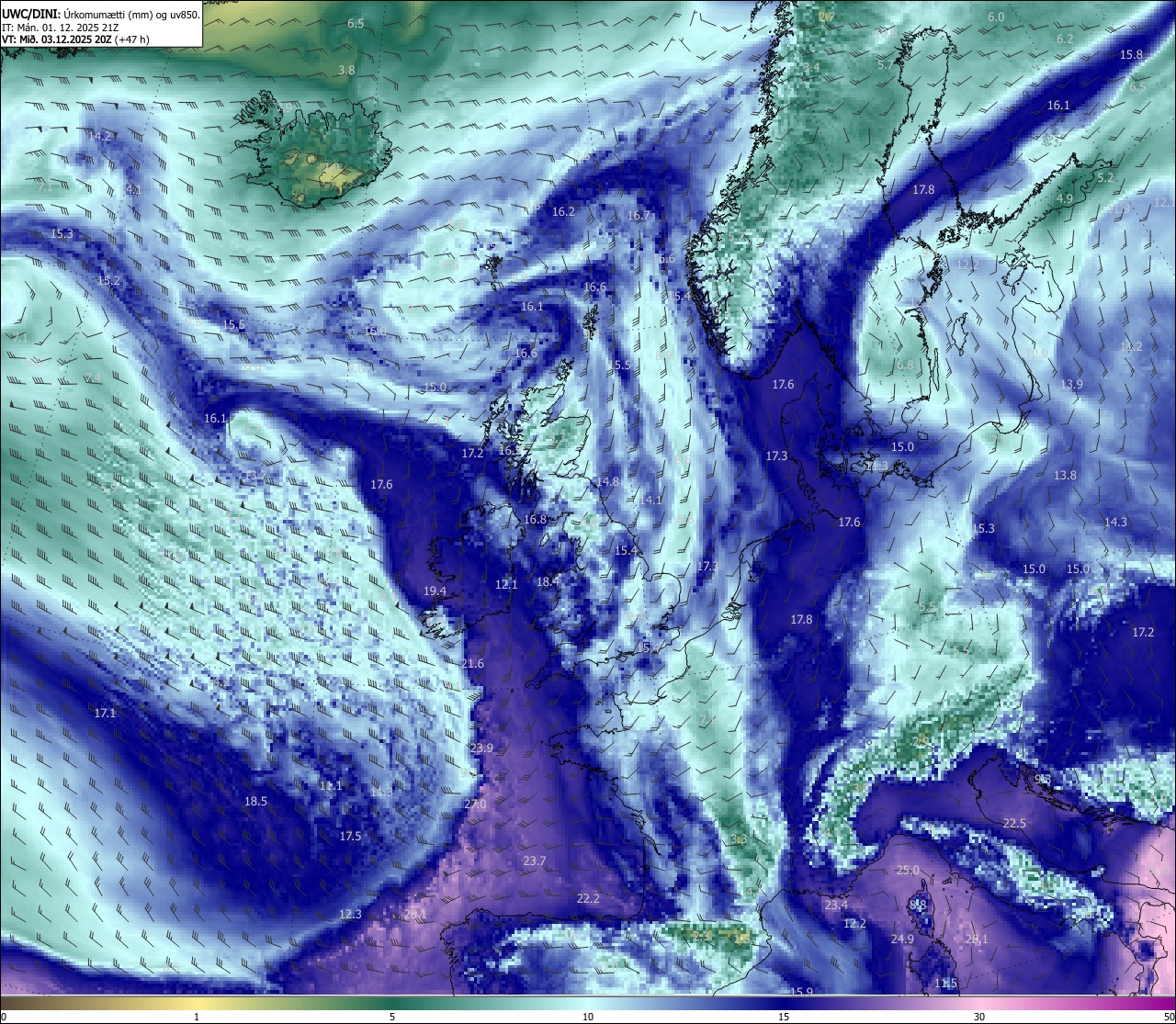Click the 12.3 value label at the lower left
This screenshot has width=1176, height=1024.
pos(350,914)
